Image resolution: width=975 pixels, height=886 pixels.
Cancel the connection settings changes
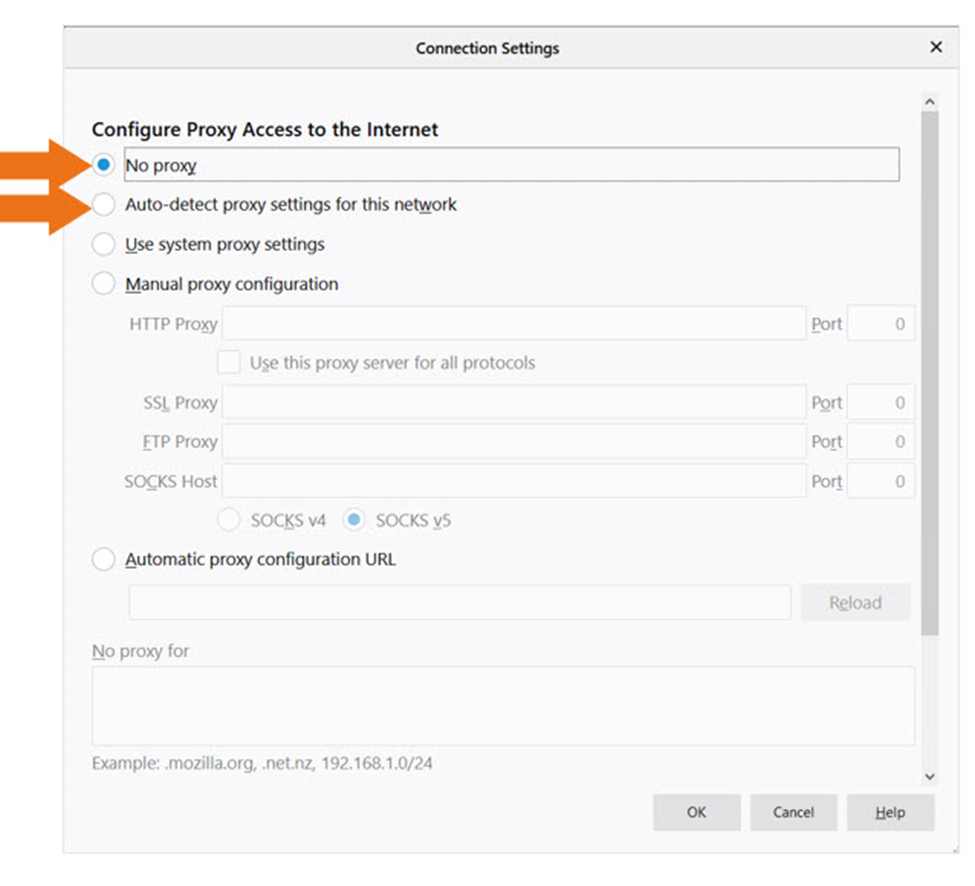793,812
